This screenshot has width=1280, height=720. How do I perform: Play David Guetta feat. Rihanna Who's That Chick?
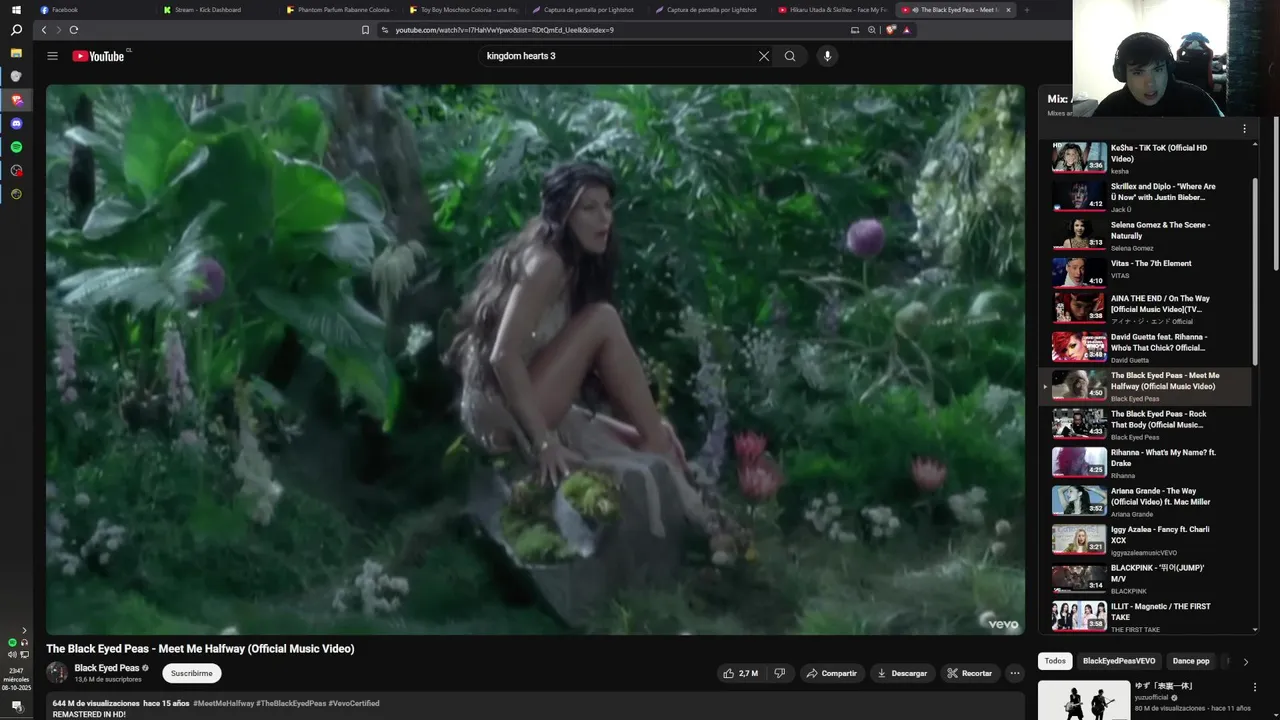pos(1145,349)
